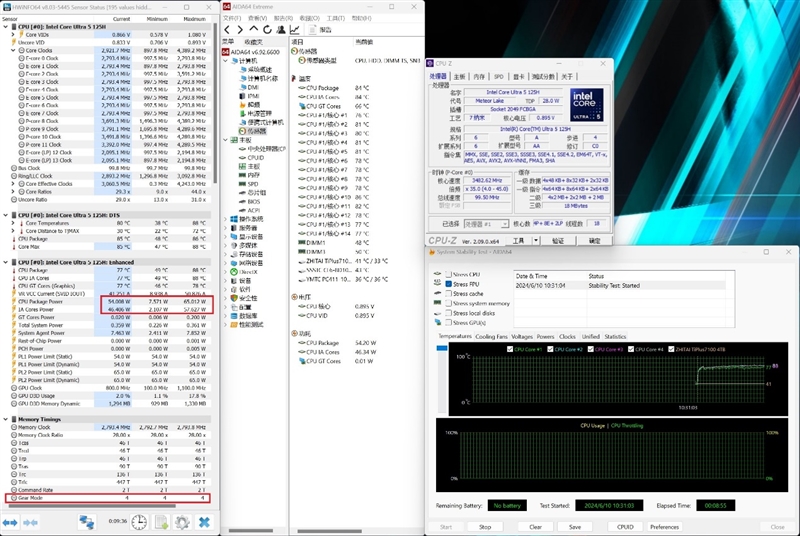Collapse Core Clocks group in HWiNFO
This screenshot has width=800, height=536.
click(13, 50)
